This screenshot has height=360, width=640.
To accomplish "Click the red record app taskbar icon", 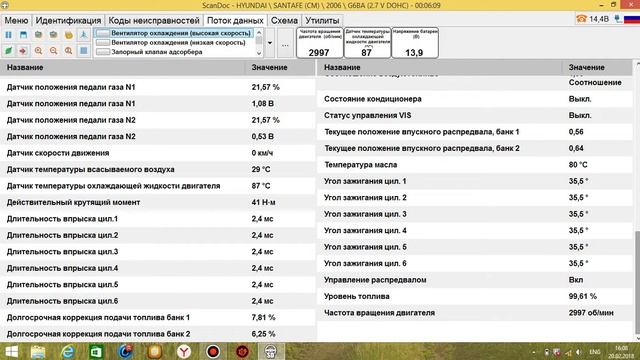I will tap(213, 351).
